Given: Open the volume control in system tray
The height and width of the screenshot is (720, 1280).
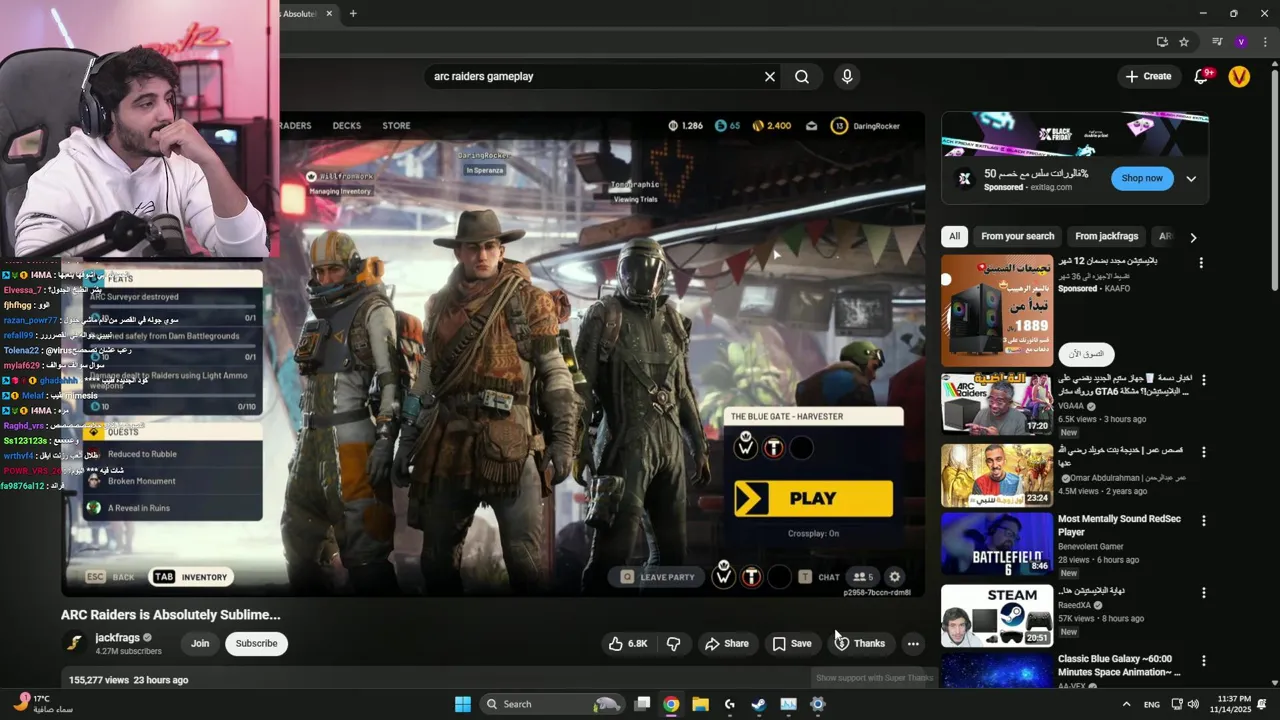Looking at the screenshot, I should point(1193,704).
